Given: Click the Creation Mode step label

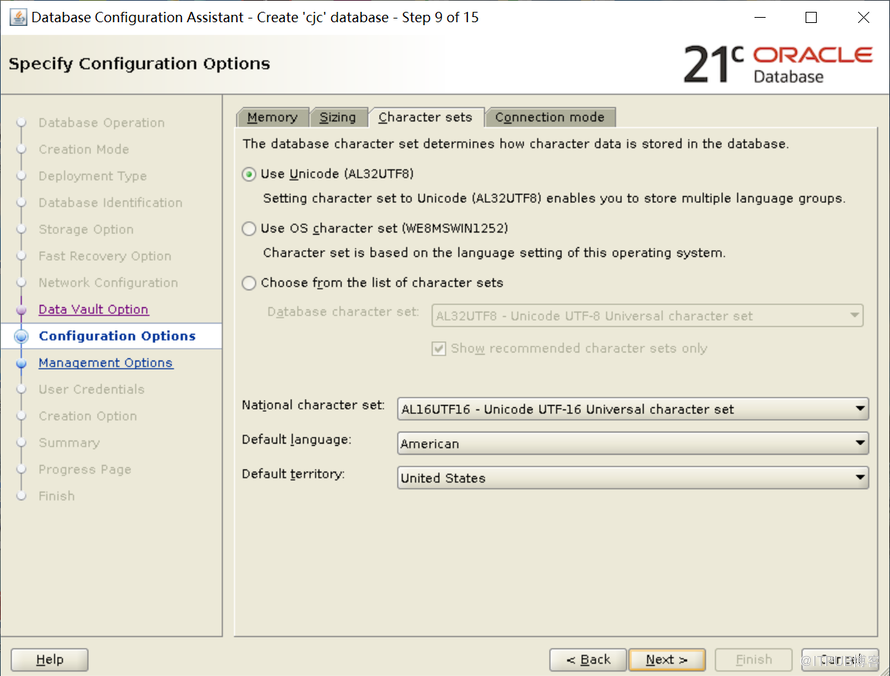Looking at the screenshot, I should (x=84, y=149).
